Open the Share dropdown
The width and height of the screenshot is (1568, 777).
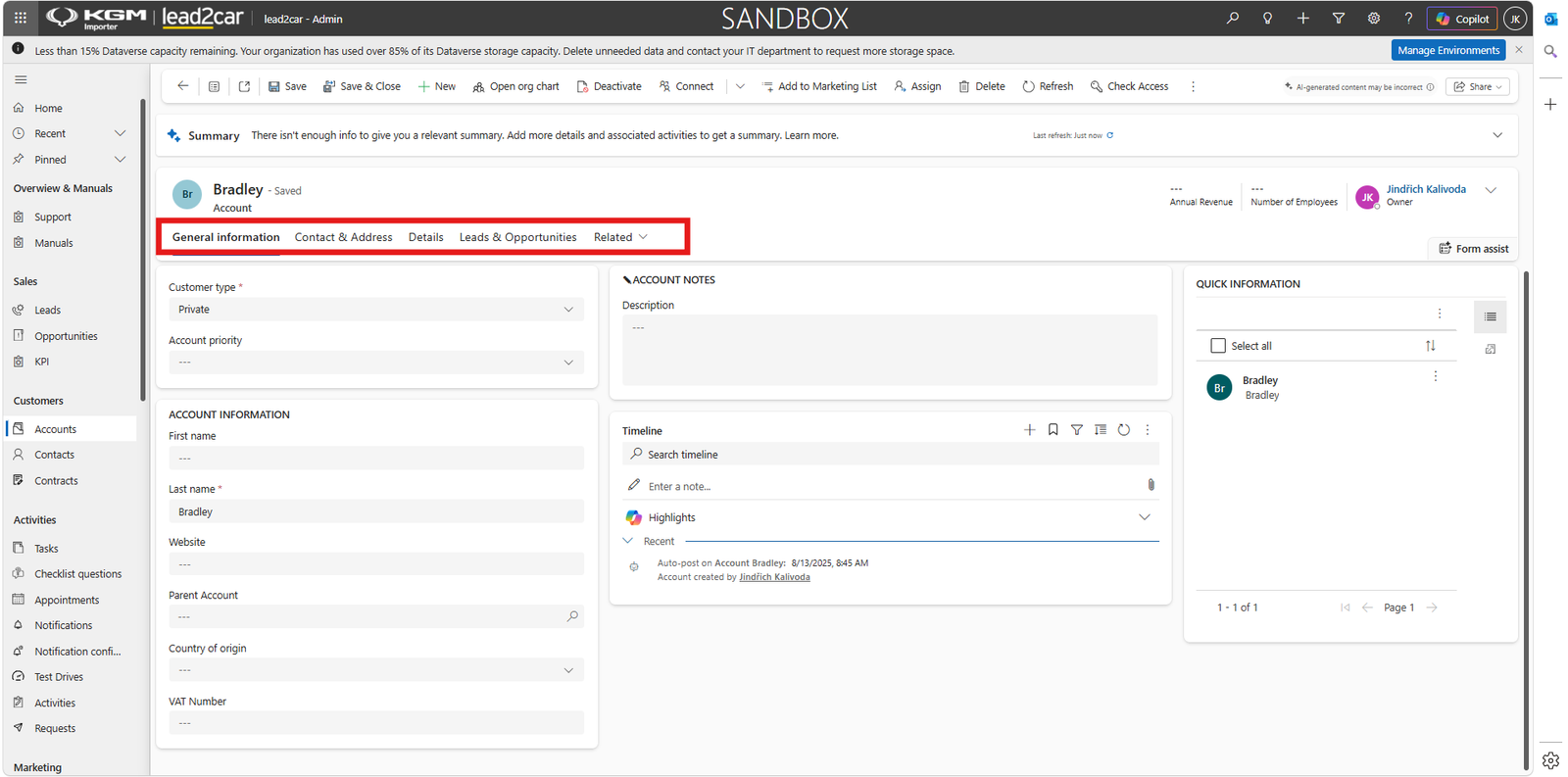1478,86
